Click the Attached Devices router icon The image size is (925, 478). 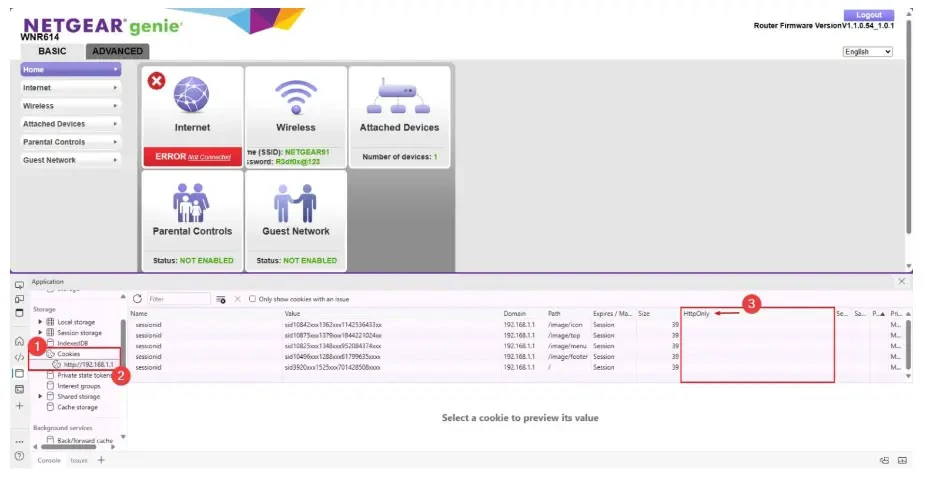pos(399,98)
